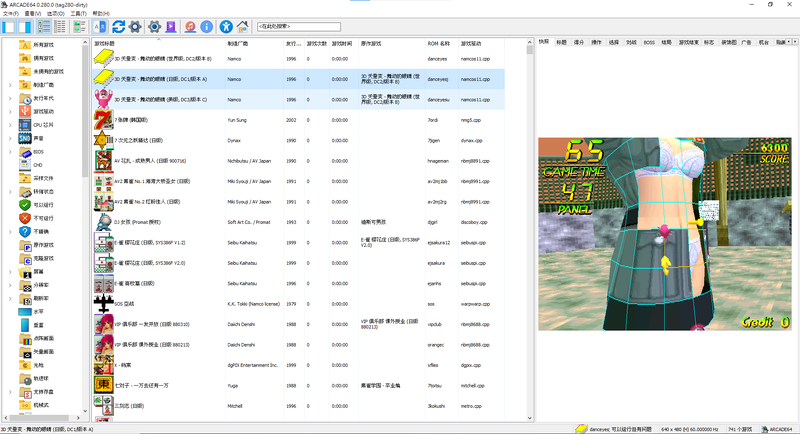The height and width of the screenshot is (434, 800).
Task: Open the 标题 tab in preview panel
Action: [561, 42]
